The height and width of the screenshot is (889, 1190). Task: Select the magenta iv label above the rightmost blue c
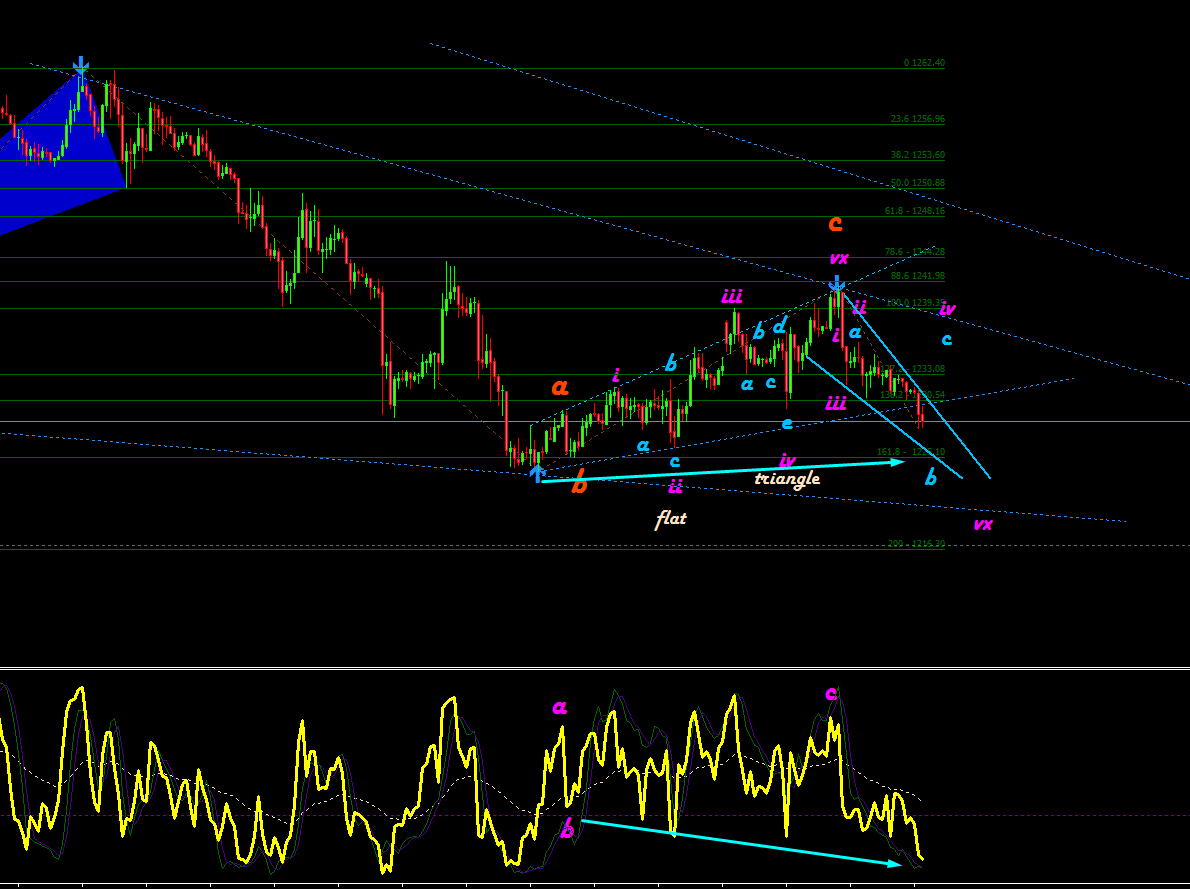[x=947, y=308]
